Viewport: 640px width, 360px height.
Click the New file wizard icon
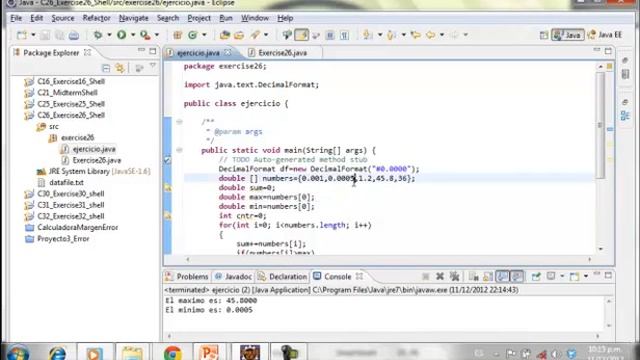(x=22, y=35)
